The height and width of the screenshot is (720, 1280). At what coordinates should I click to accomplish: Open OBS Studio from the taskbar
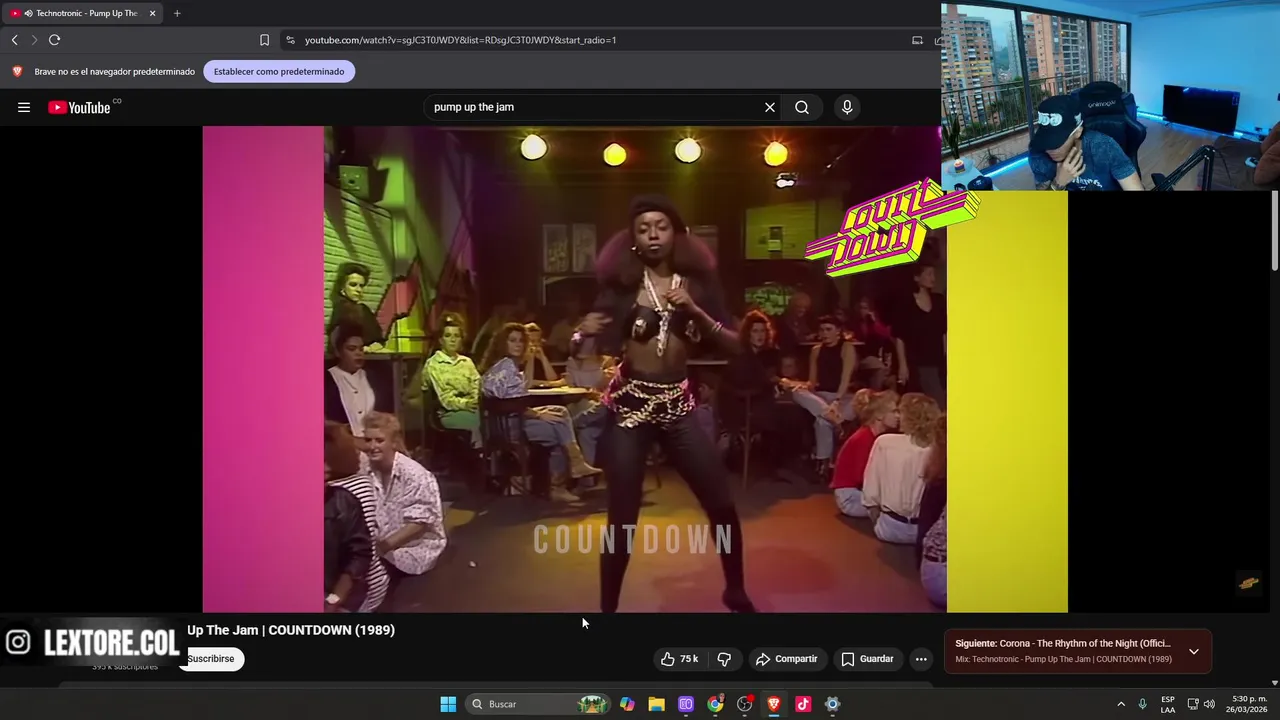click(744, 704)
